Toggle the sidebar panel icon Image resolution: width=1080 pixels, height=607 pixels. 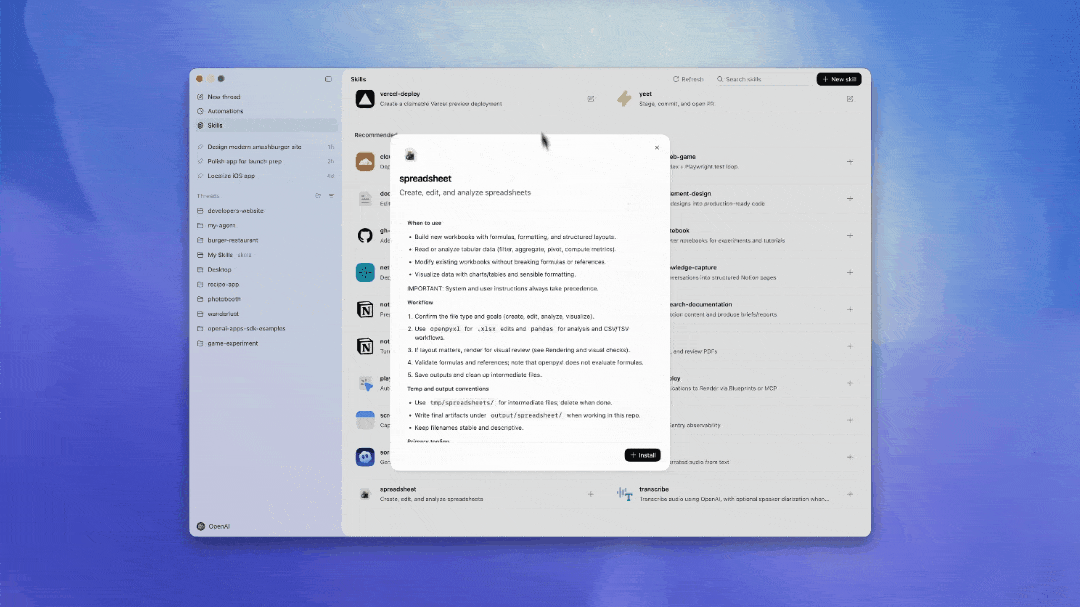click(329, 79)
